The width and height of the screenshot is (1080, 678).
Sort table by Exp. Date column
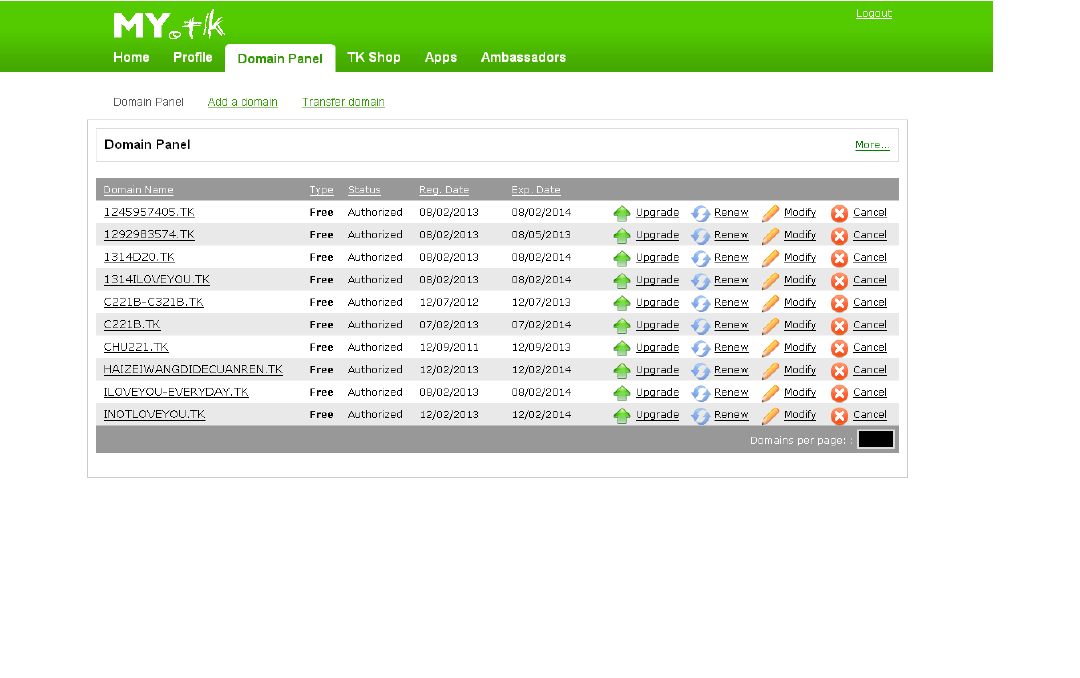coord(536,190)
